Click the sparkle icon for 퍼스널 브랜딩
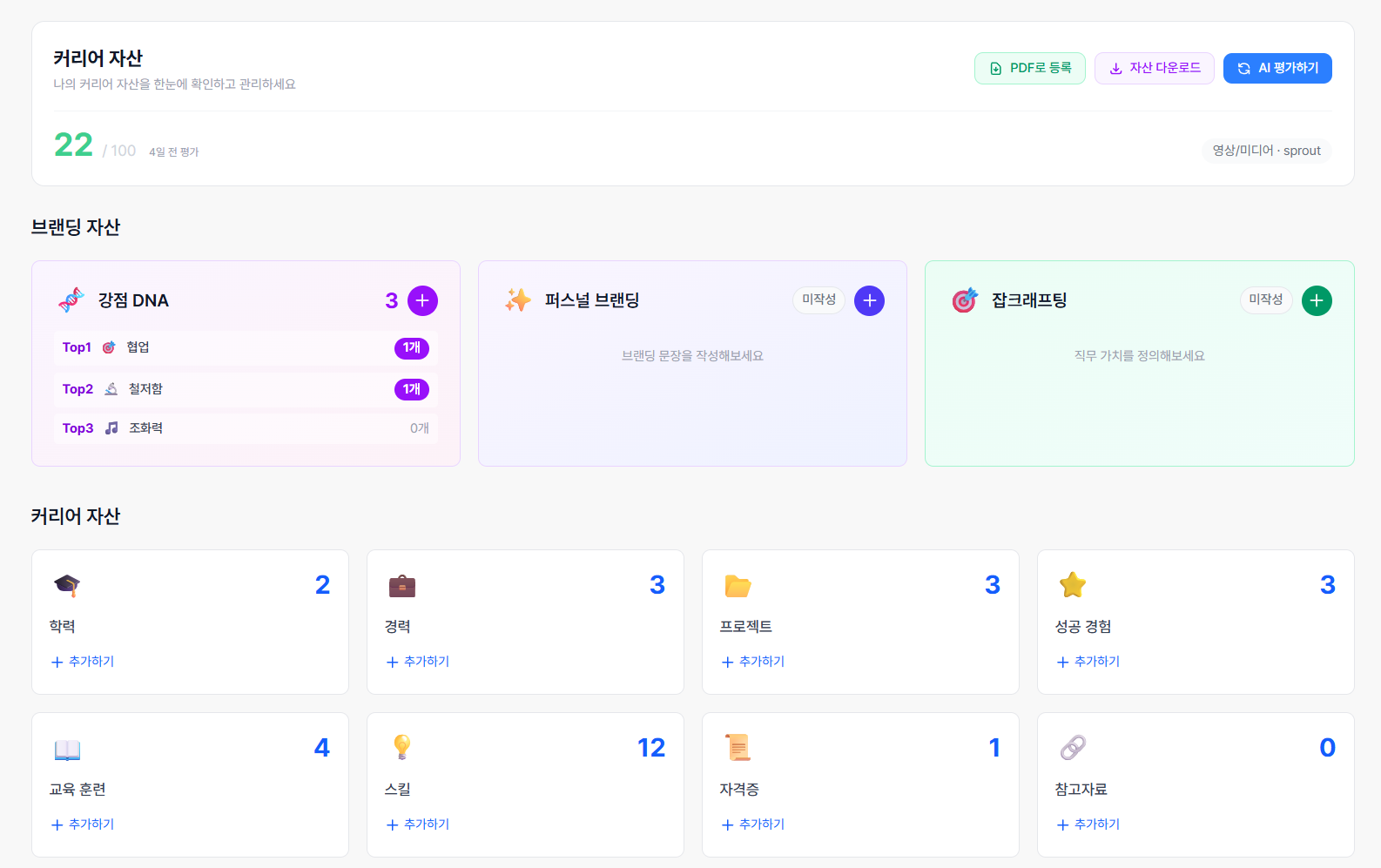Image resolution: width=1381 pixels, height=868 pixels. coord(518,299)
